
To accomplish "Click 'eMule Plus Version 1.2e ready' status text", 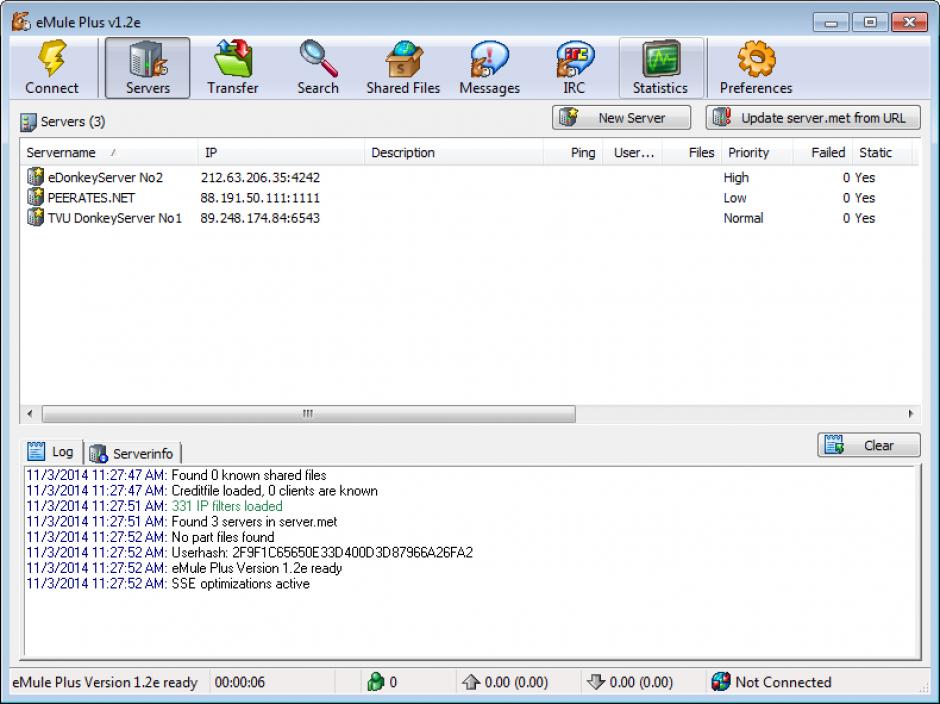I will click(104, 682).
